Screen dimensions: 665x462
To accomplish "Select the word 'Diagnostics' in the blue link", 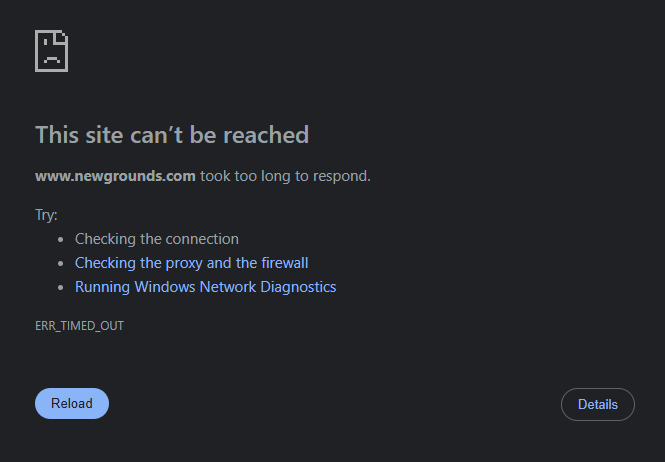I will pyautogui.click(x=298, y=287).
